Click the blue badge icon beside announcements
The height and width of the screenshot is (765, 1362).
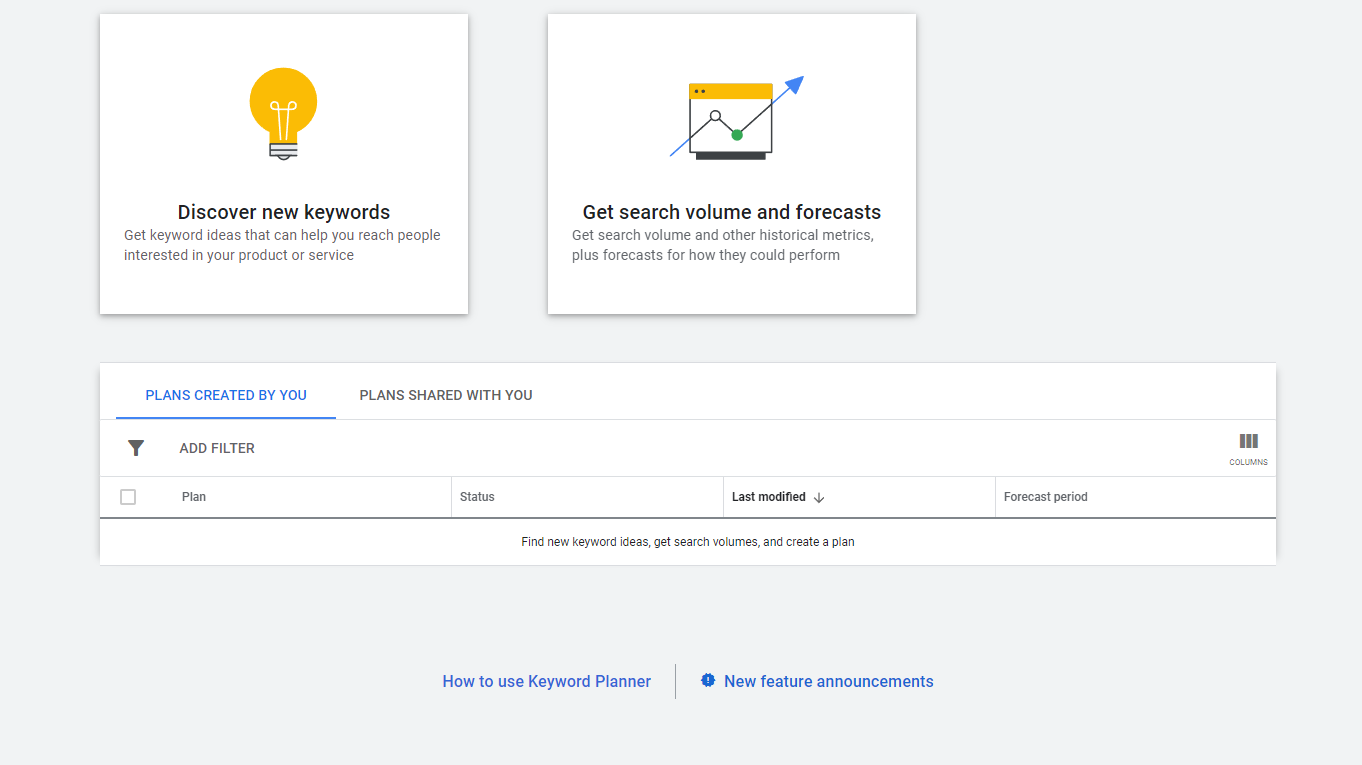[x=708, y=680]
